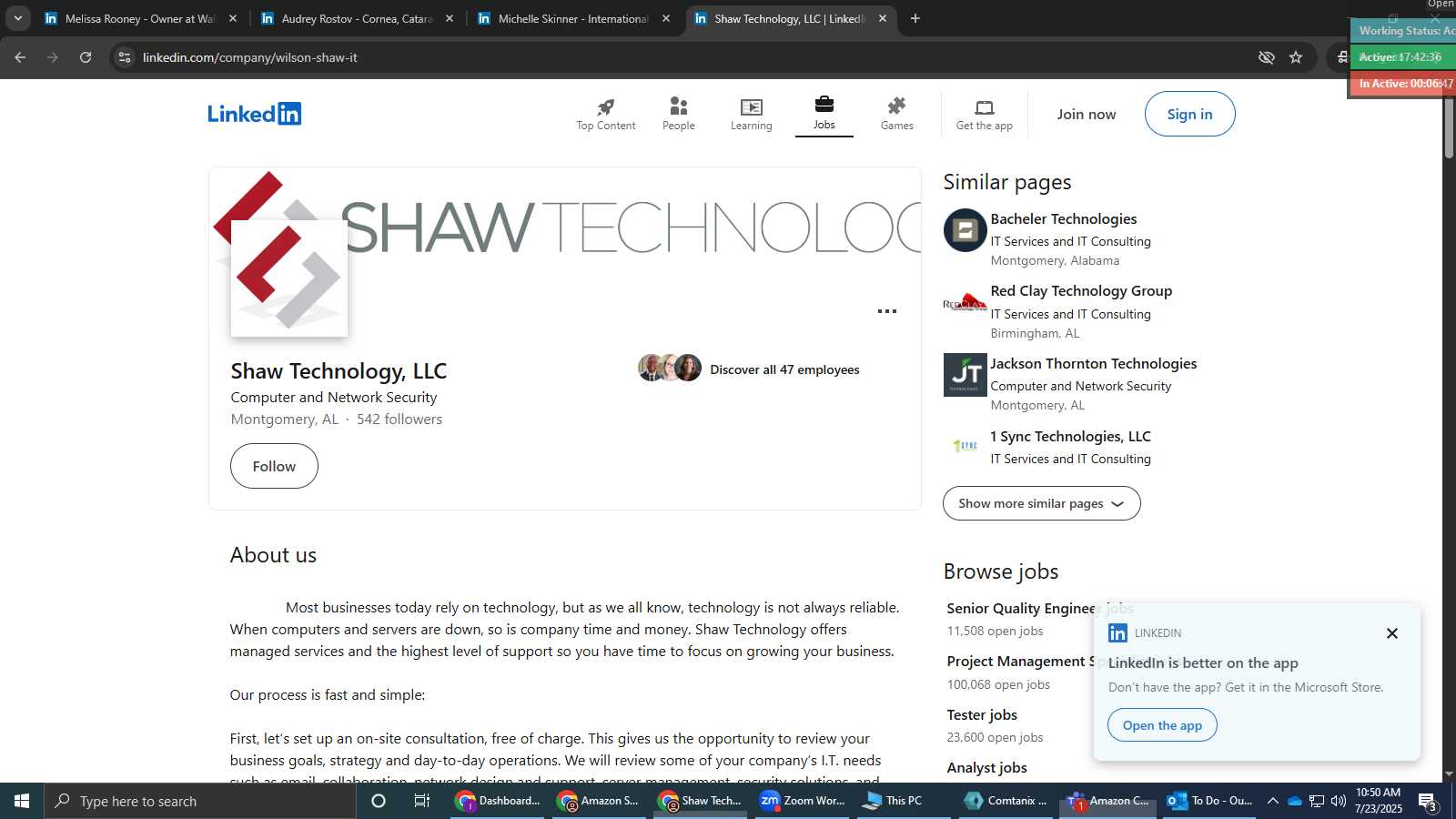
Task: Open To Do Outlook taskbar item
Action: [1210, 801]
